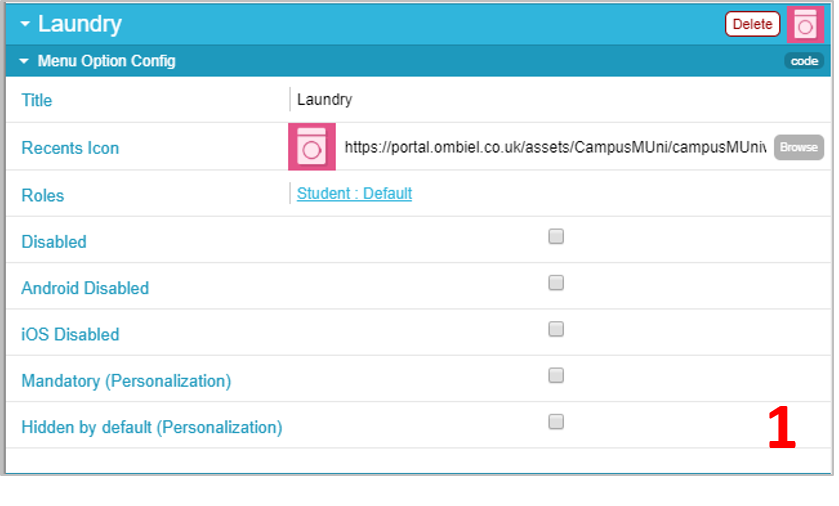Click the Laundry header title

coord(80,25)
